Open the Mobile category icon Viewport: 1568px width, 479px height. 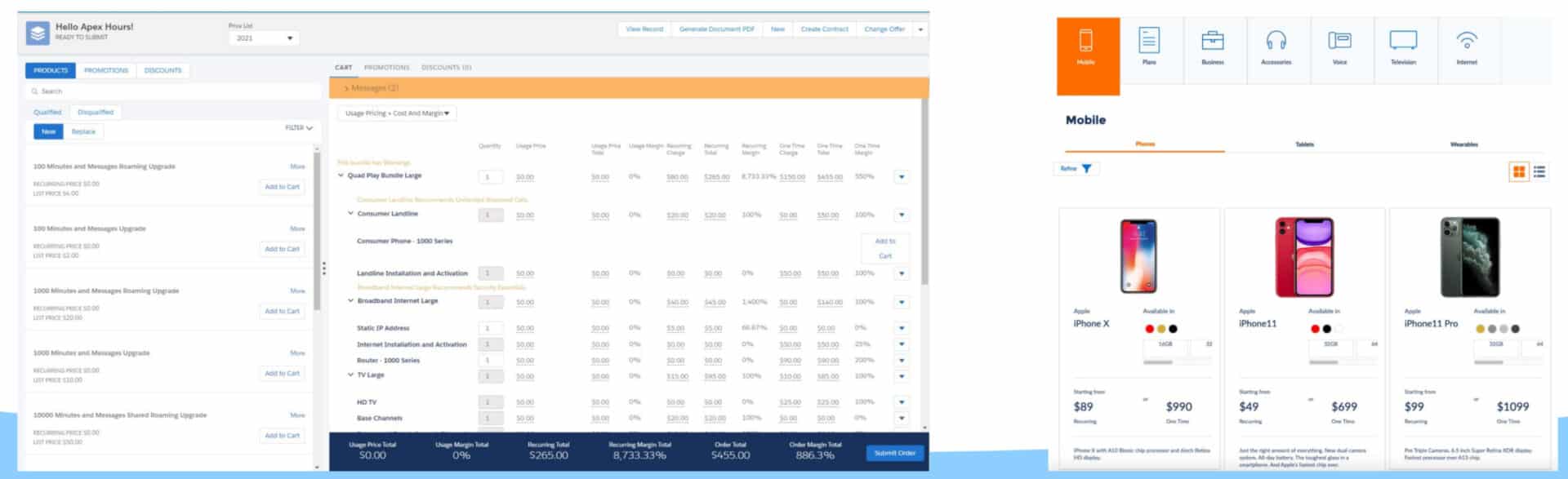pos(1087,41)
